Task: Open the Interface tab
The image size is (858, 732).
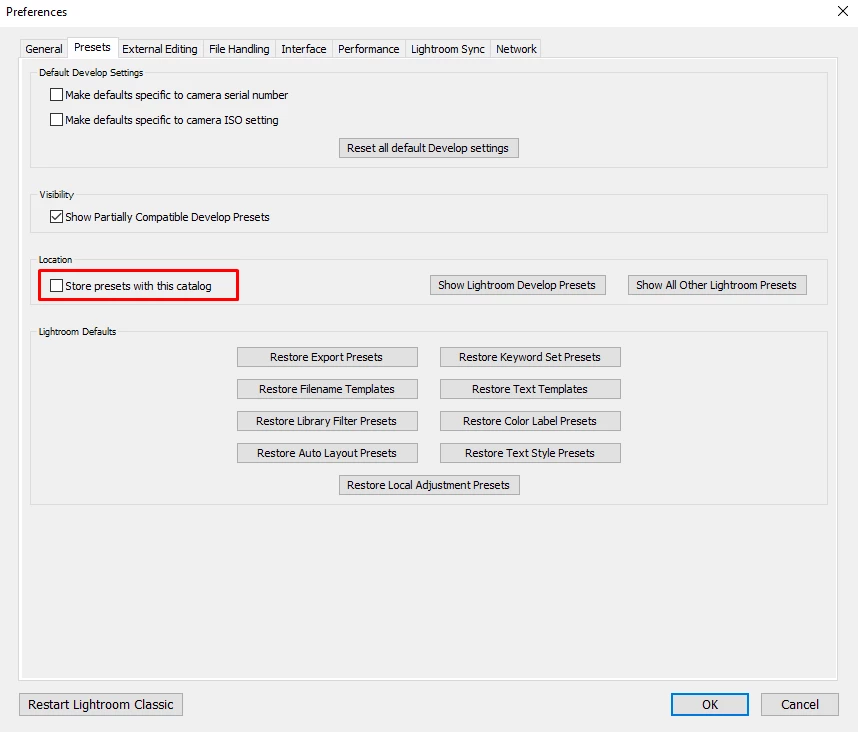Action: (304, 49)
